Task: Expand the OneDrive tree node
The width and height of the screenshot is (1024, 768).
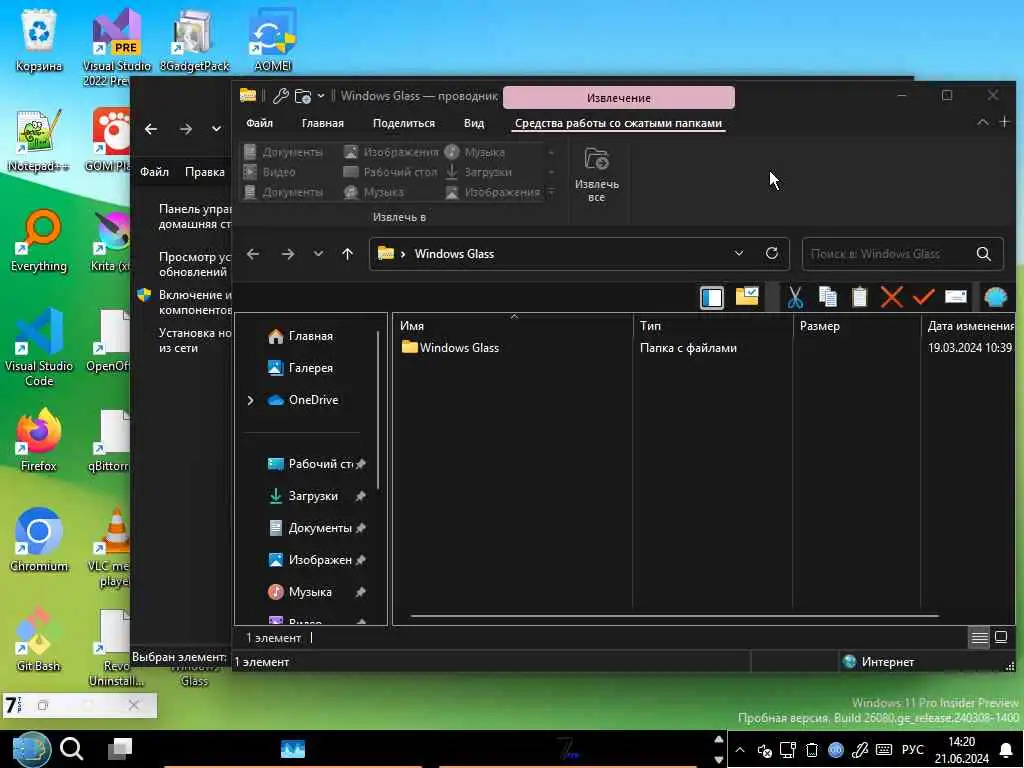Action: [x=250, y=400]
